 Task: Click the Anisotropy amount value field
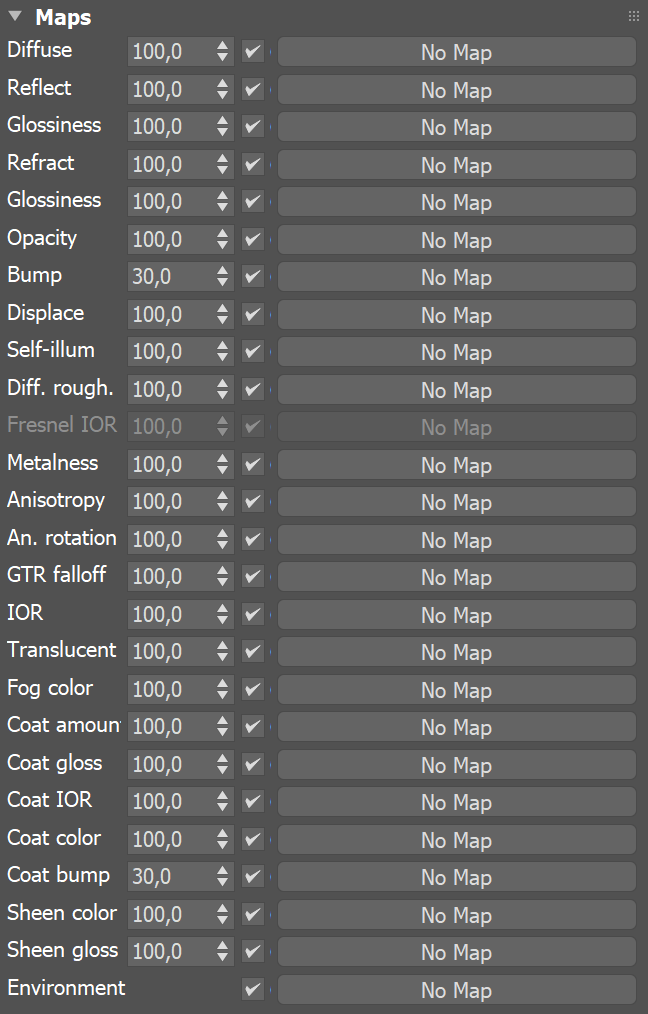pyautogui.click(x=170, y=502)
